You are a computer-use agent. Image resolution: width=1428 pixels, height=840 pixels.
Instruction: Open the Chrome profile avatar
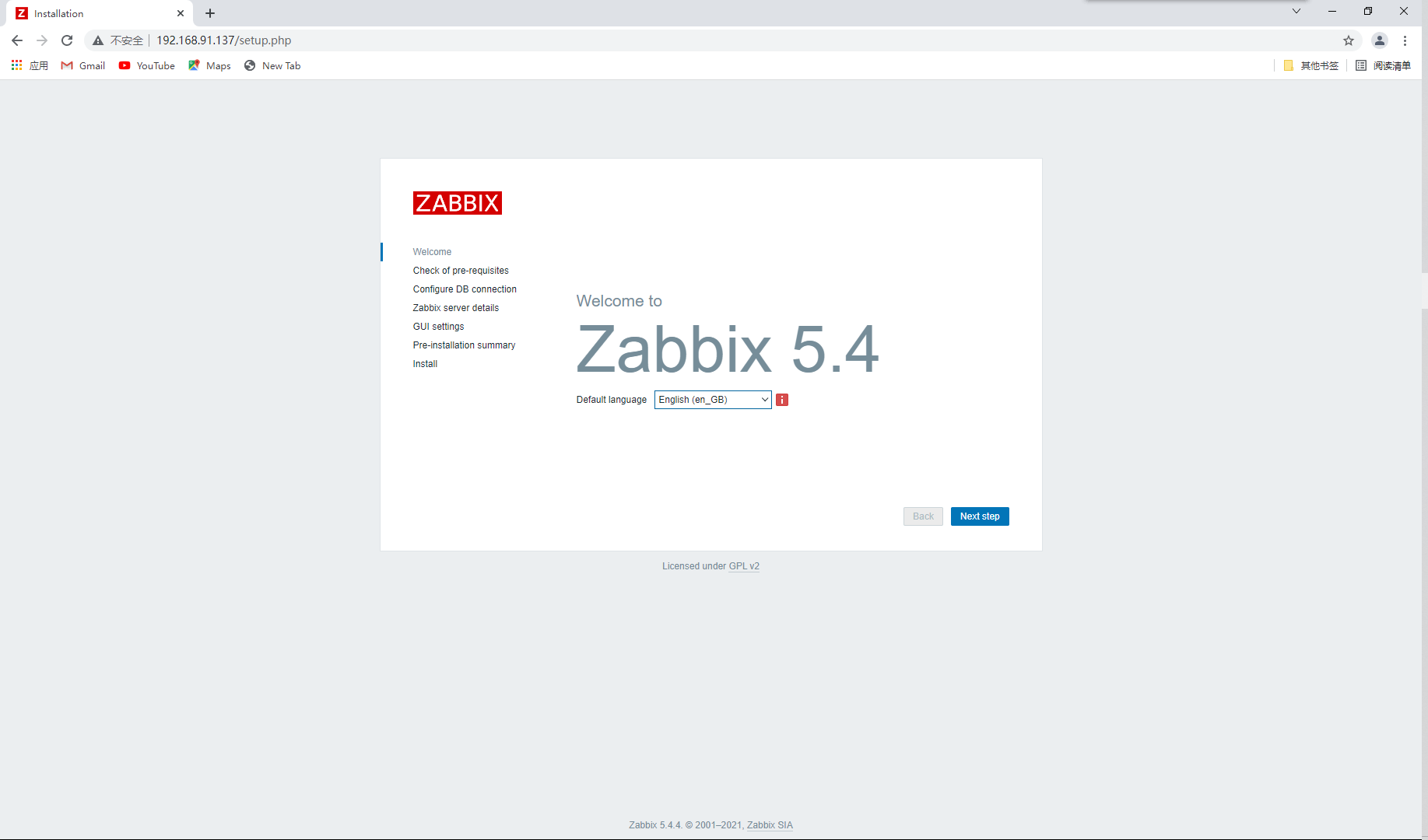(x=1380, y=40)
